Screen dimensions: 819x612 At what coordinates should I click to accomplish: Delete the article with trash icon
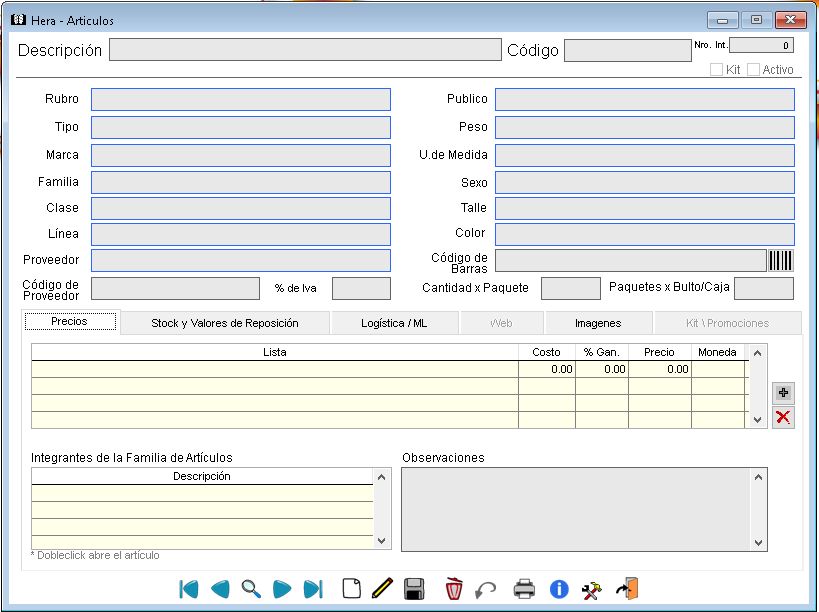click(454, 589)
